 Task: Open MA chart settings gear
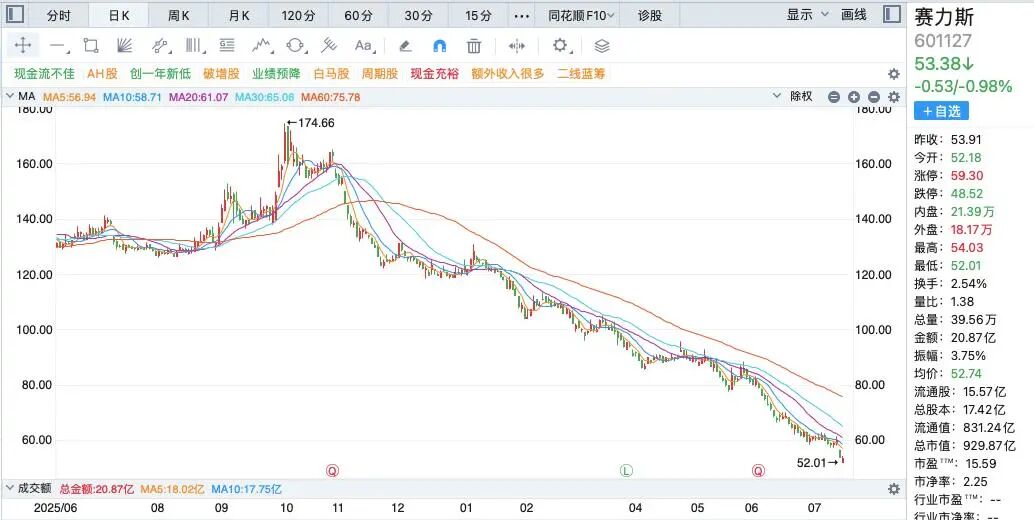tap(894, 97)
